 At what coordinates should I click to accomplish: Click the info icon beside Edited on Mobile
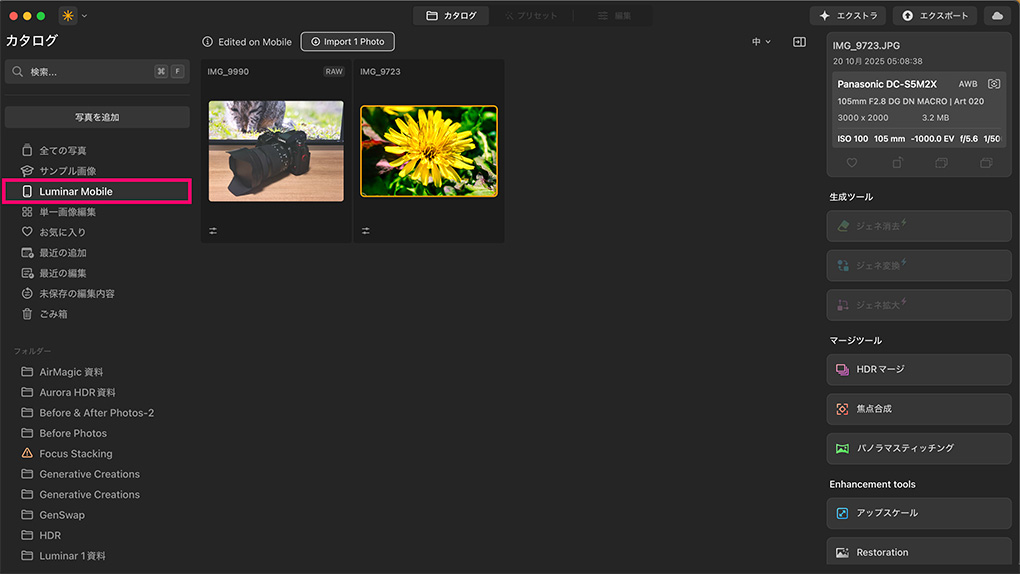pos(208,42)
